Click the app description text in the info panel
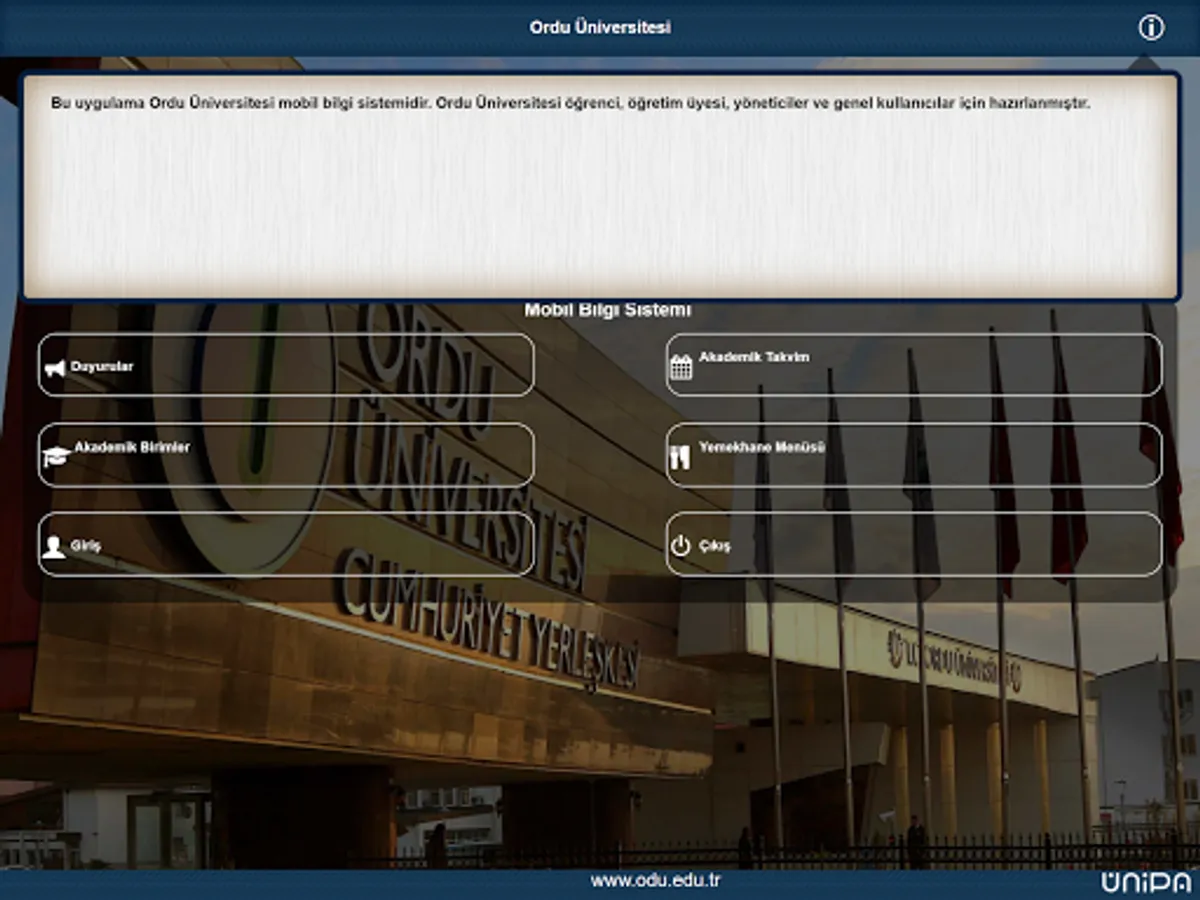This screenshot has width=1200, height=900. 570,103
